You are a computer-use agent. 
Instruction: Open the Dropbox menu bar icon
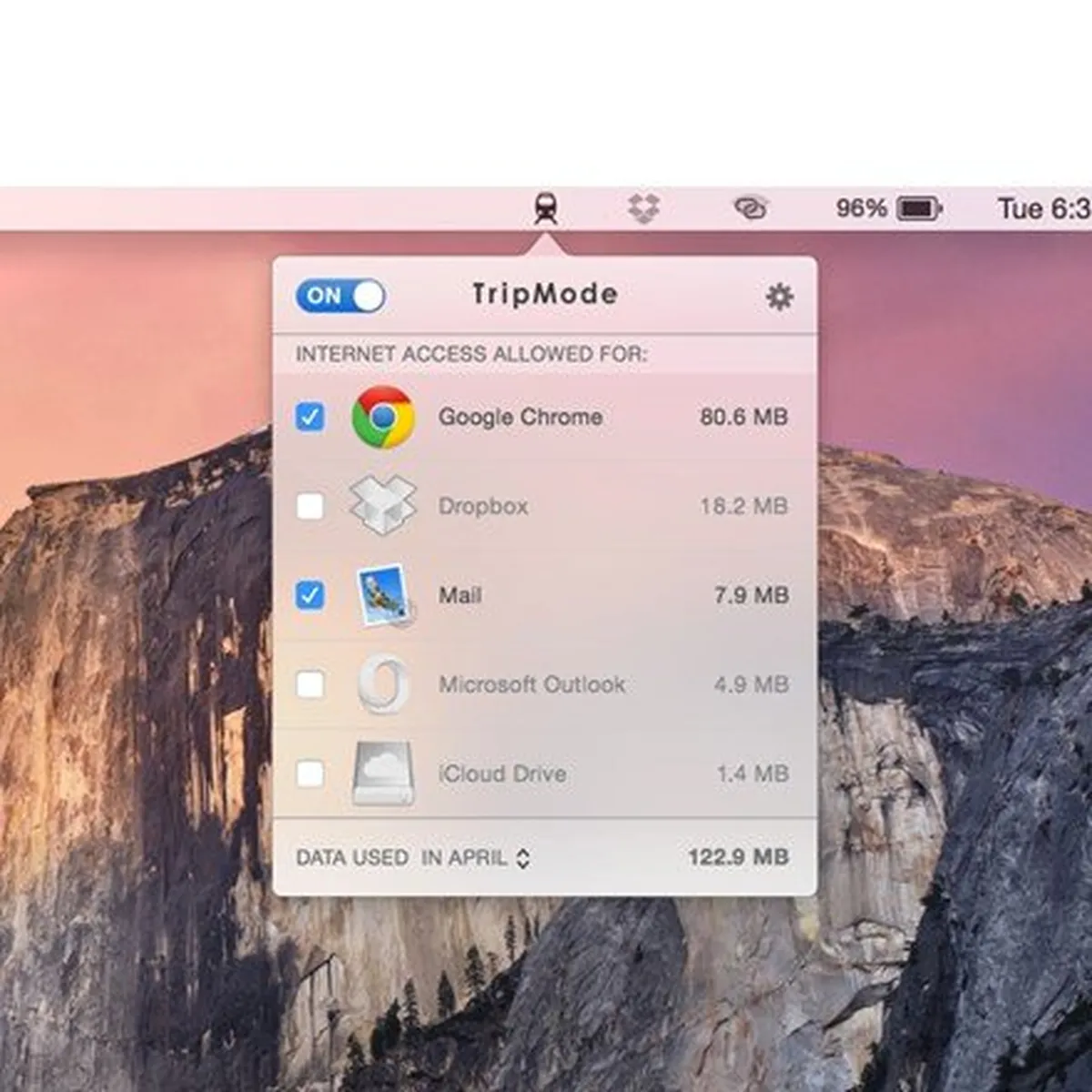point(643,208)
